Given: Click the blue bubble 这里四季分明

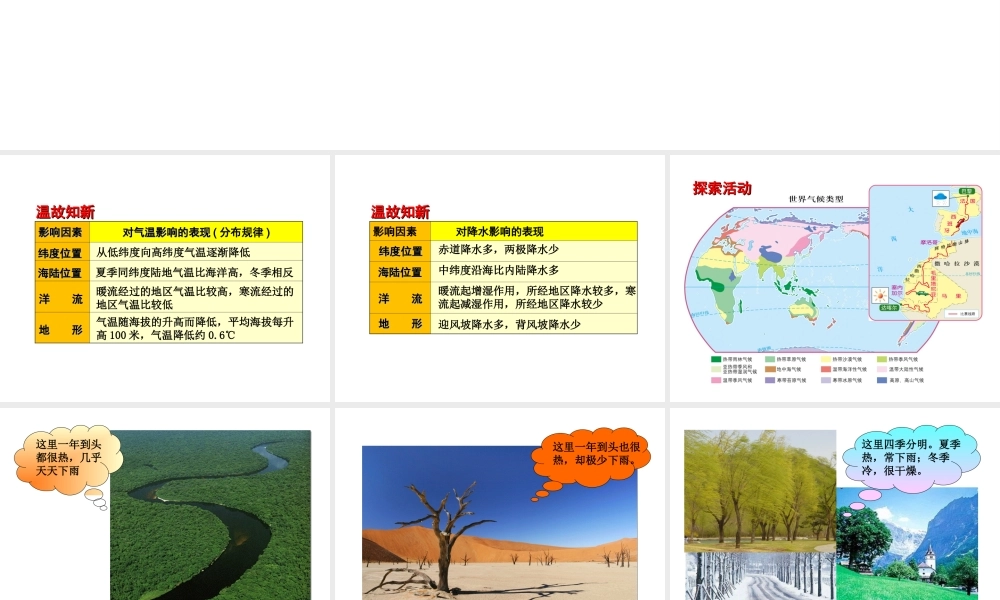Looking at the screenshot, I should pyautogui.click(x=911, y=457).
